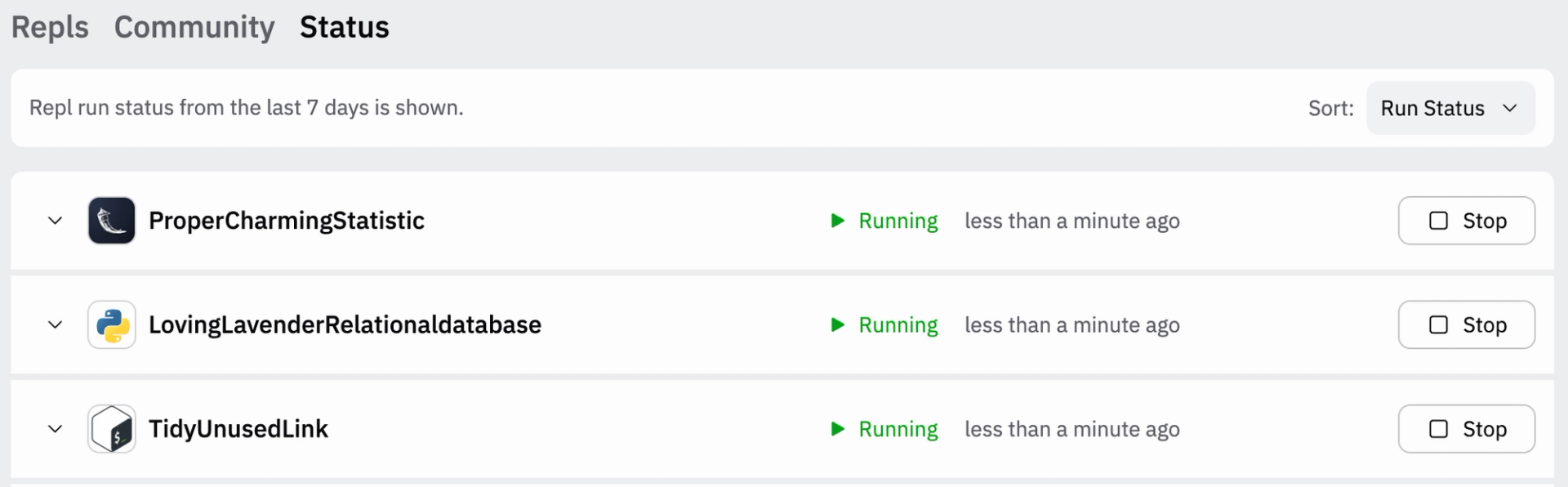Screen dimensions: 1568x487
Task: Click the Python icon for LovingLavenderRelationaldatabase
Action: (x=112, y=325)
